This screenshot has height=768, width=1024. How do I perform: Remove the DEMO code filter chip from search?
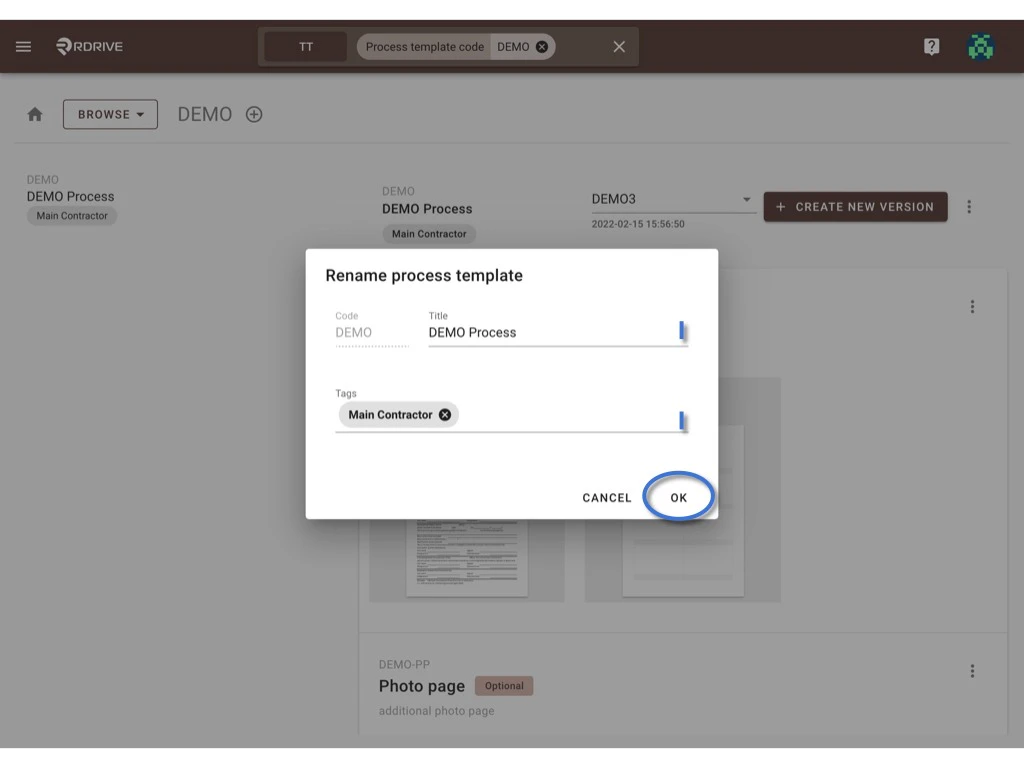(540, 46)
